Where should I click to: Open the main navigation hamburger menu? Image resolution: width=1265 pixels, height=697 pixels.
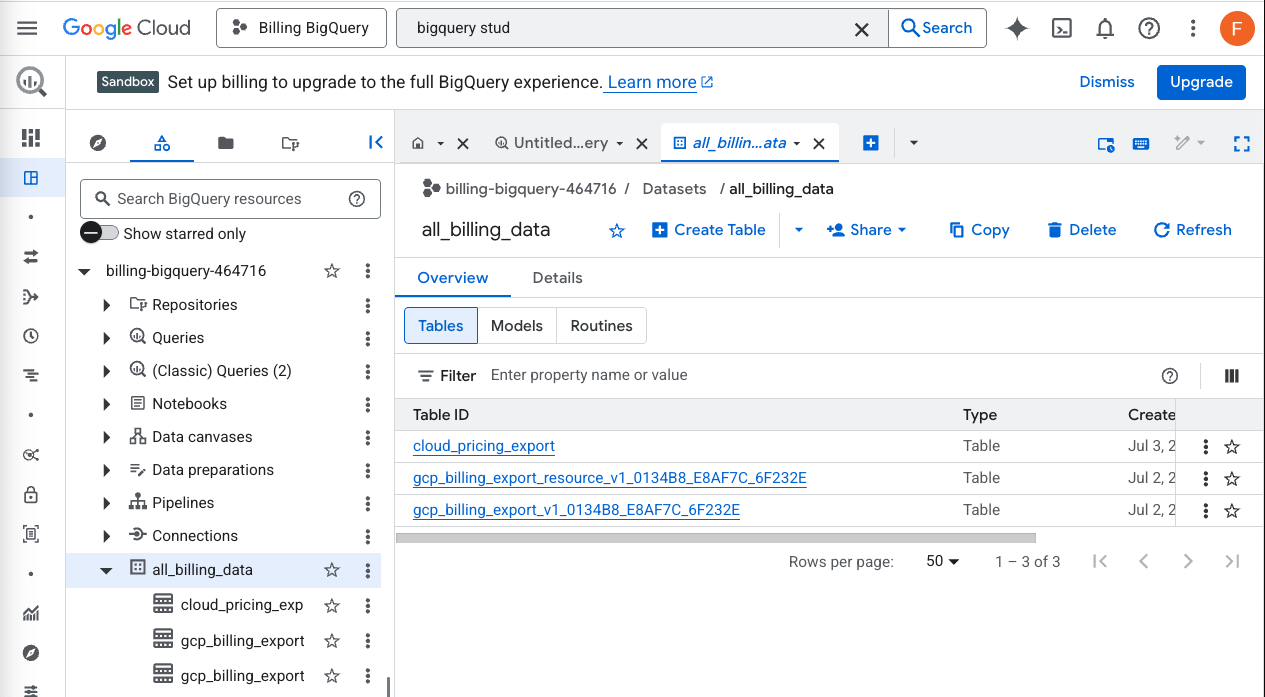click(x=27, y=28)
